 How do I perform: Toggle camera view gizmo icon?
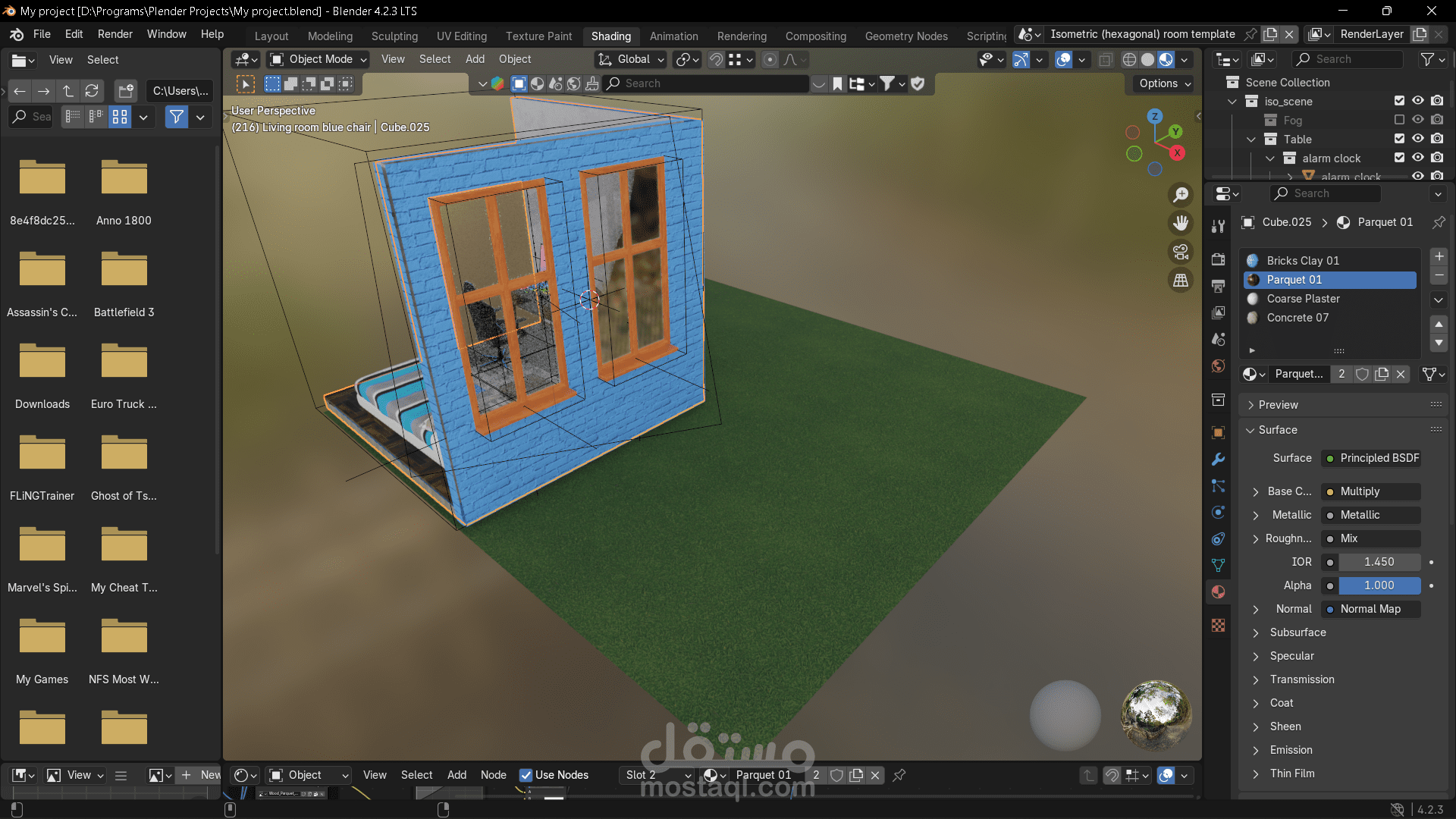[x=1181, y=252]
